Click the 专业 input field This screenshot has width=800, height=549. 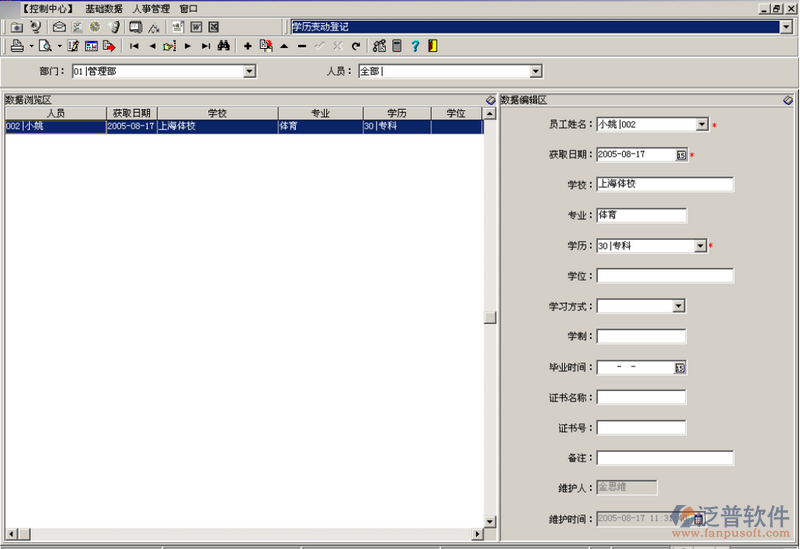coord(641,215)
